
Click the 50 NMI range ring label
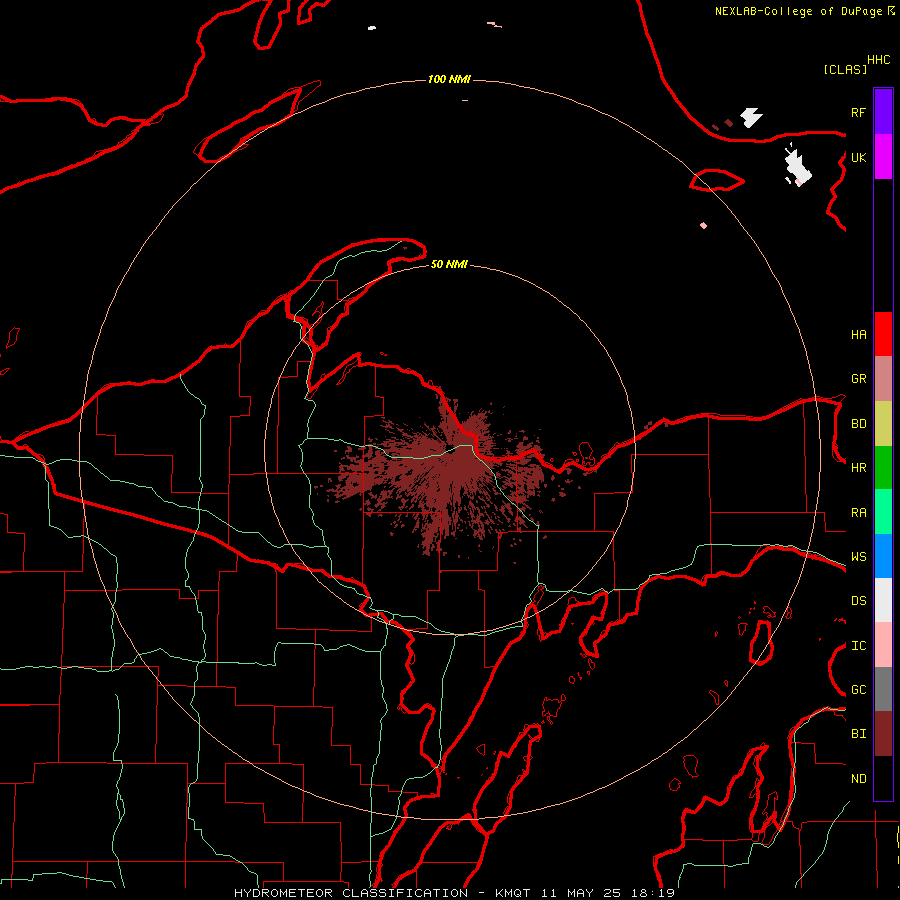449,264
